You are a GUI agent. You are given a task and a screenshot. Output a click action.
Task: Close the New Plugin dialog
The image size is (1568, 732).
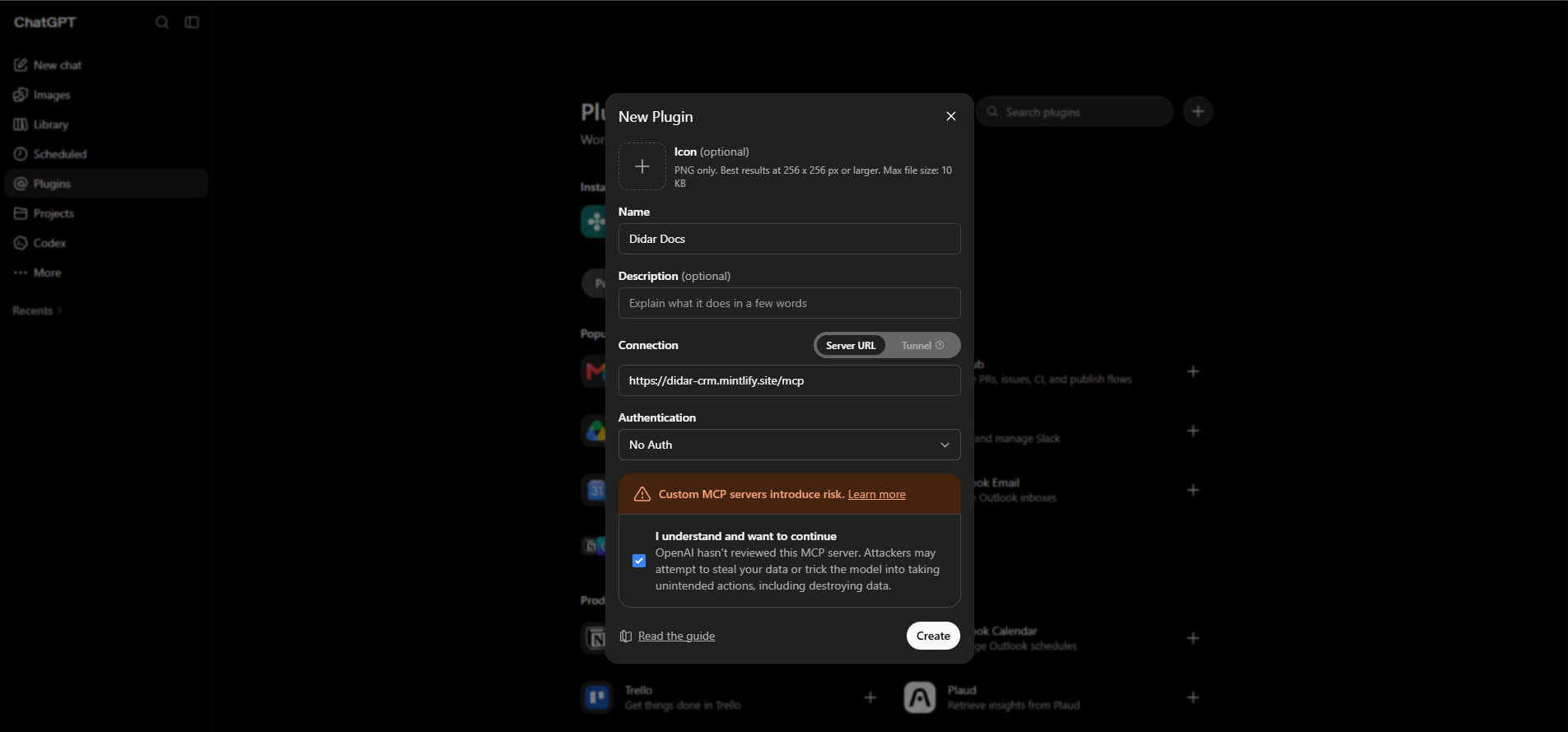pyautogui.click(x=951, y=116)
